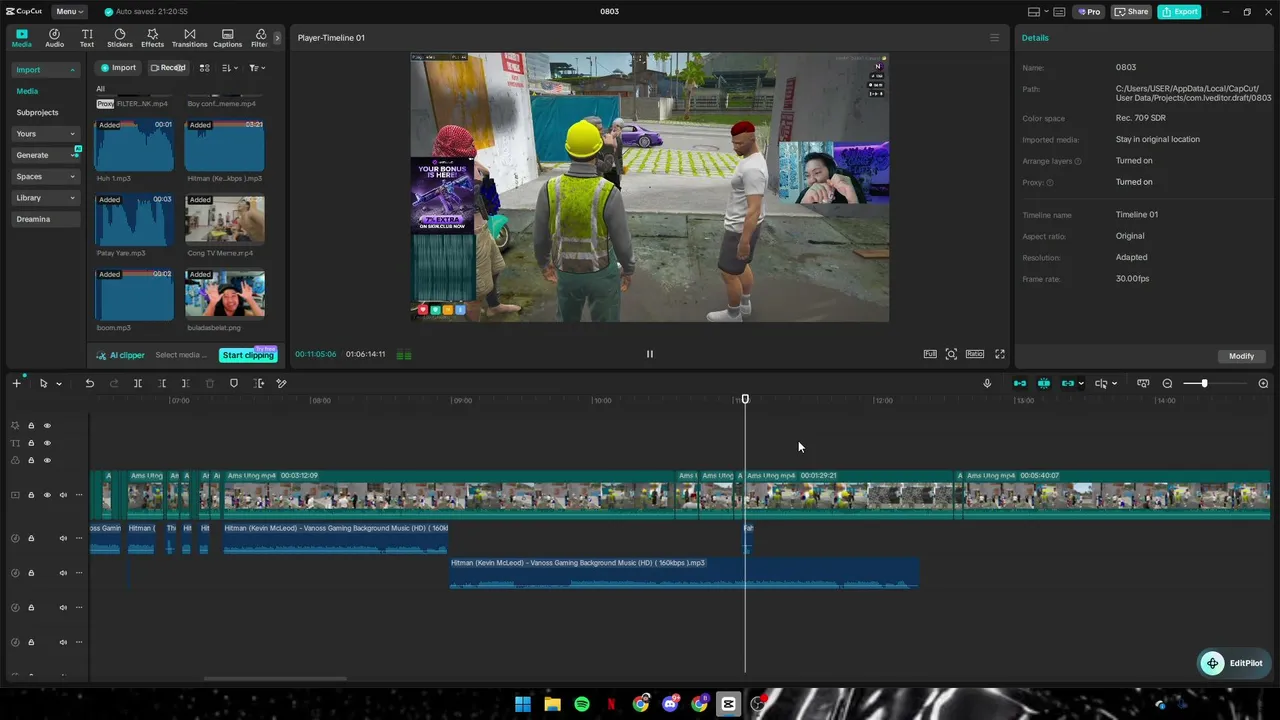1280x720 pixels.
Task: Click Start clipping button
Action: coord(248,355)
